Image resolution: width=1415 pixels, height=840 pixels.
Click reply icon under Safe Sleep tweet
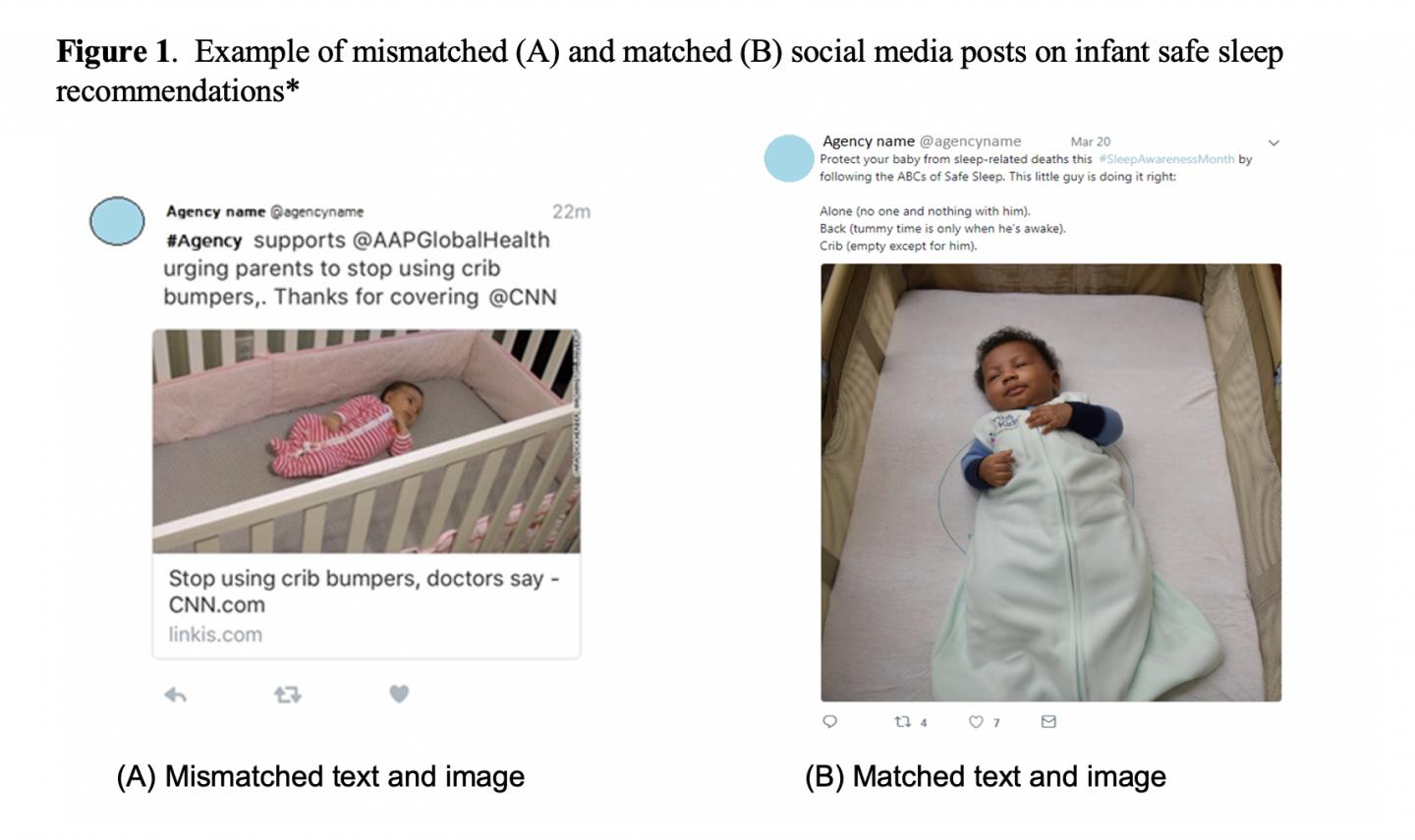tap(829, 722)
